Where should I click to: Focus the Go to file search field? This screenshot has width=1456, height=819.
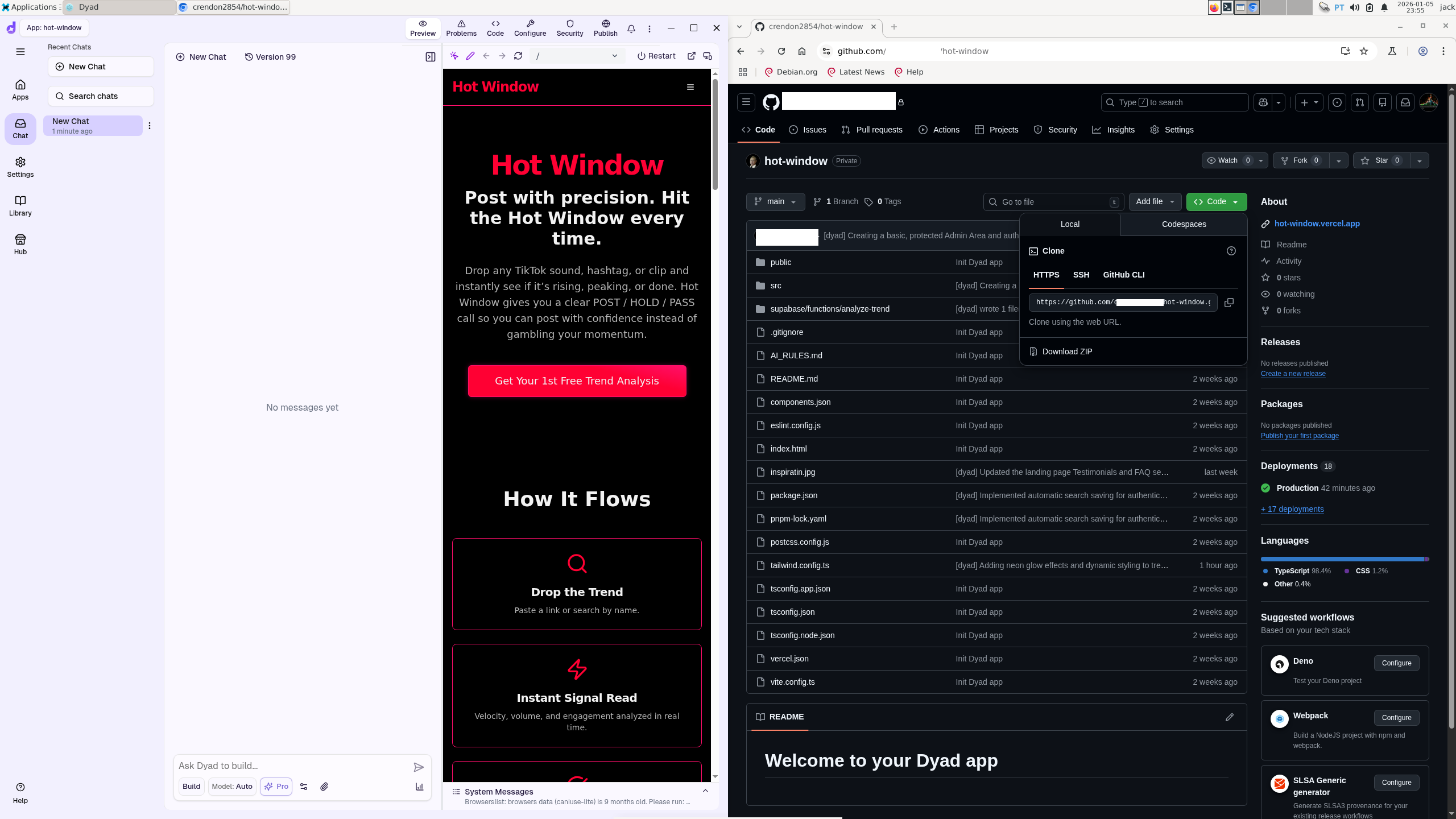1053,202
